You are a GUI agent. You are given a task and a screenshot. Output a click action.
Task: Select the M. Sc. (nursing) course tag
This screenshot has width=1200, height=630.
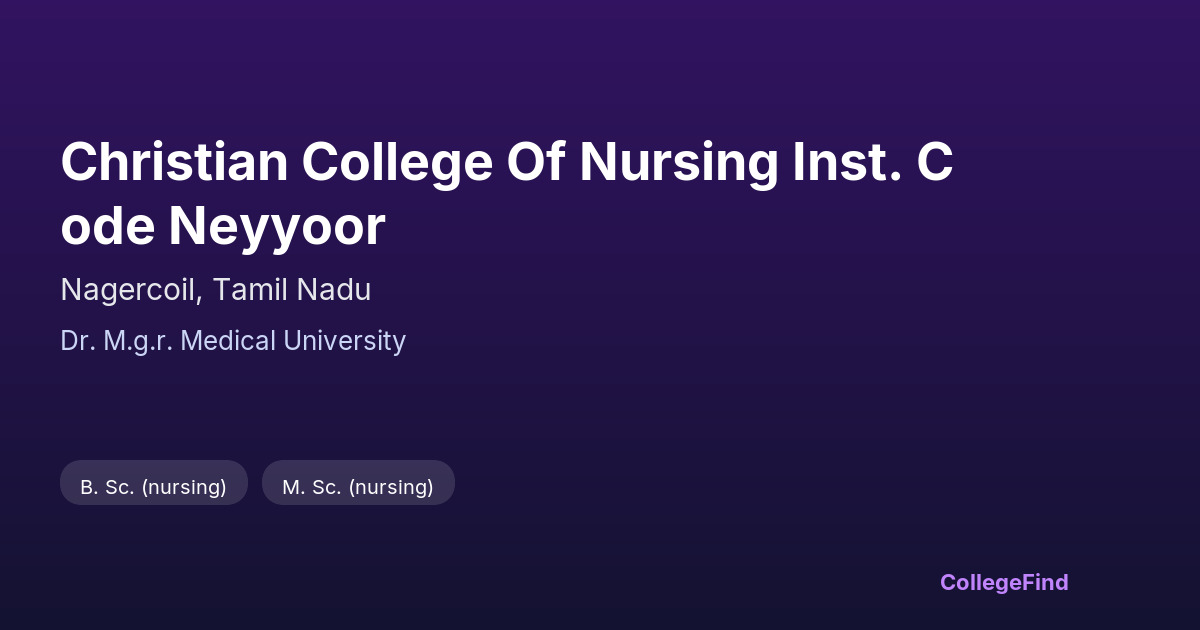coord(357,486)
